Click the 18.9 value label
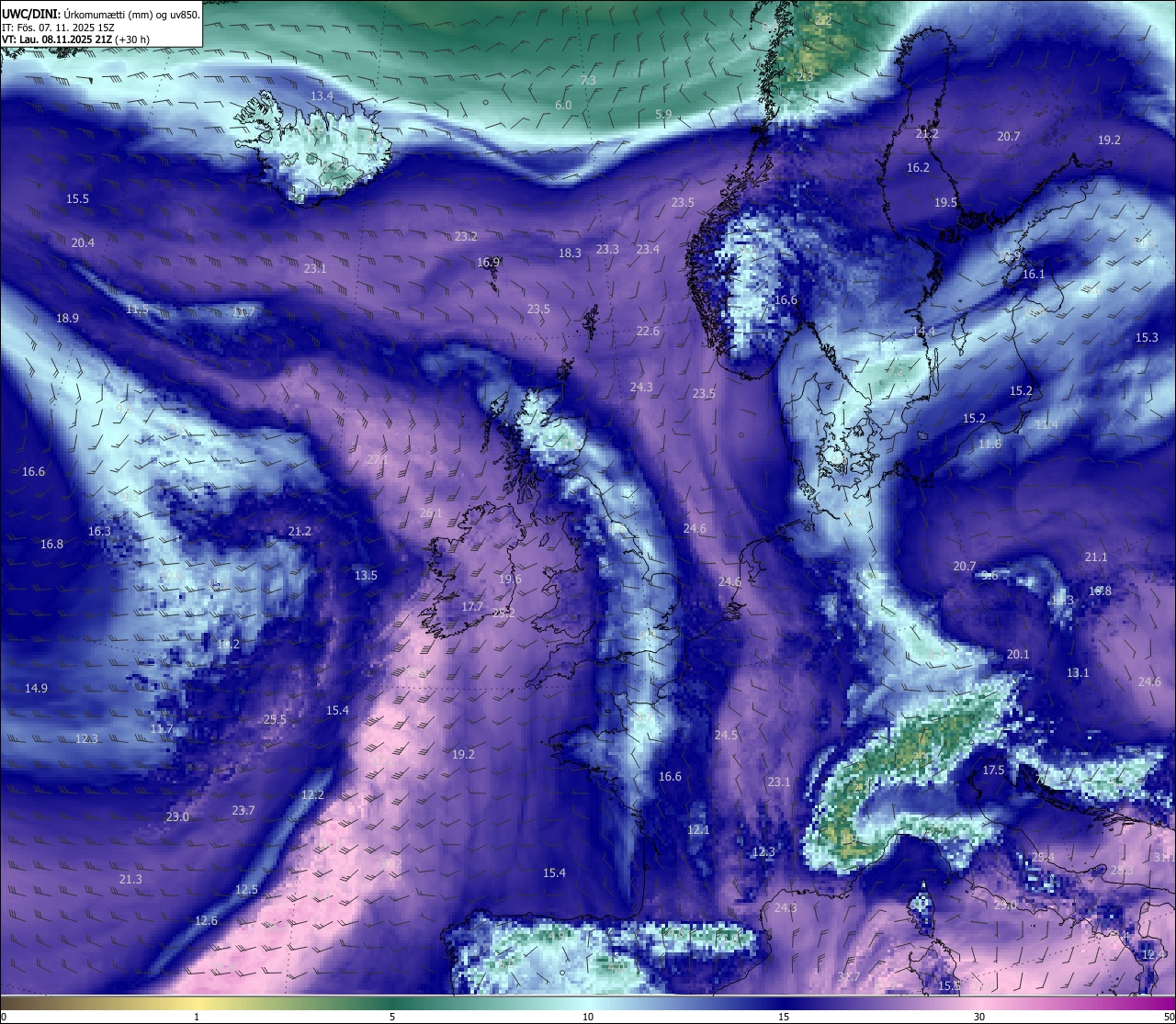Image resolution: width=1176 pixels, height=1024 pixels. [x=67, y=318]
